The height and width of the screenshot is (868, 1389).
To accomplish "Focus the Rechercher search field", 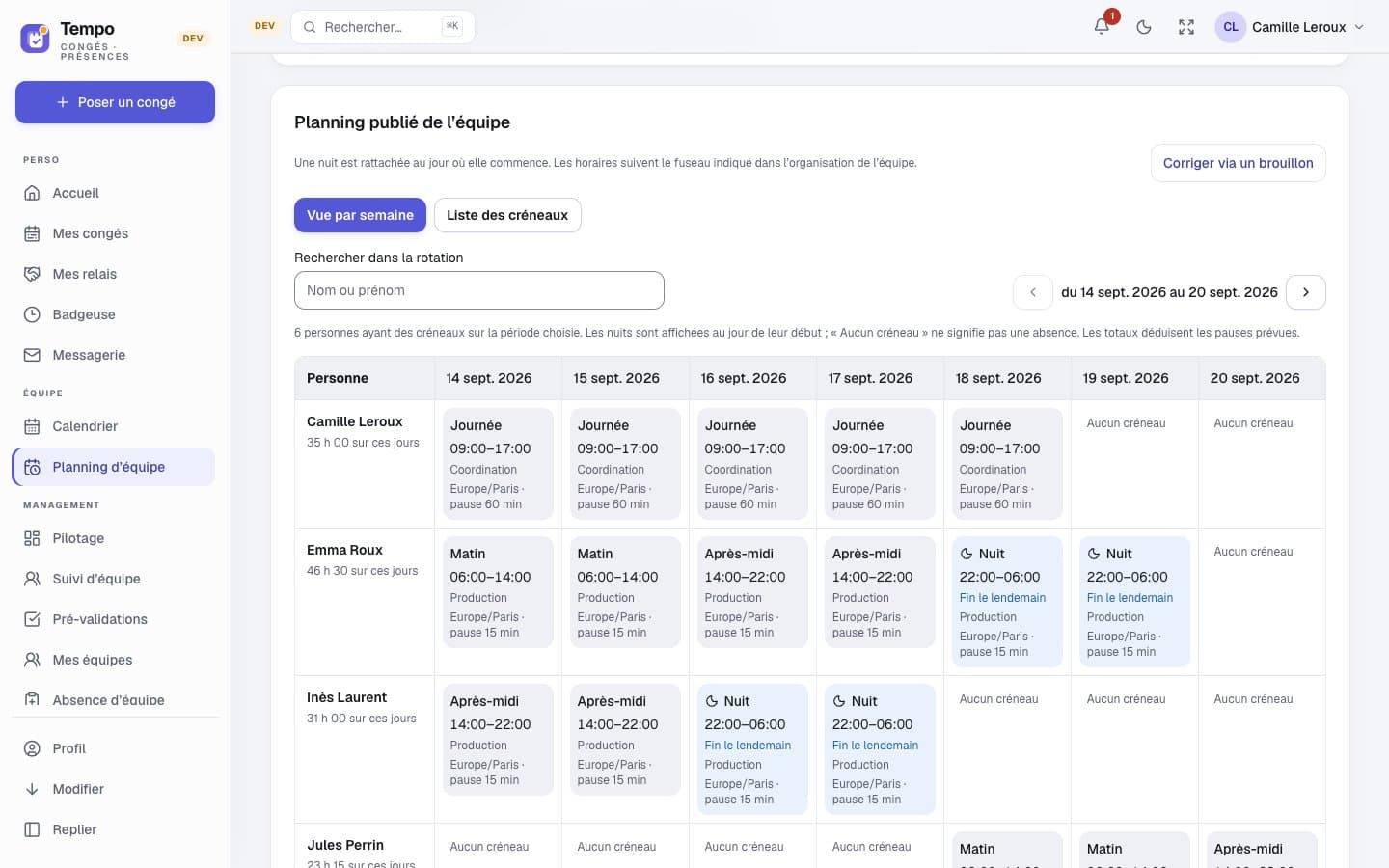I will tap(383, 27).
